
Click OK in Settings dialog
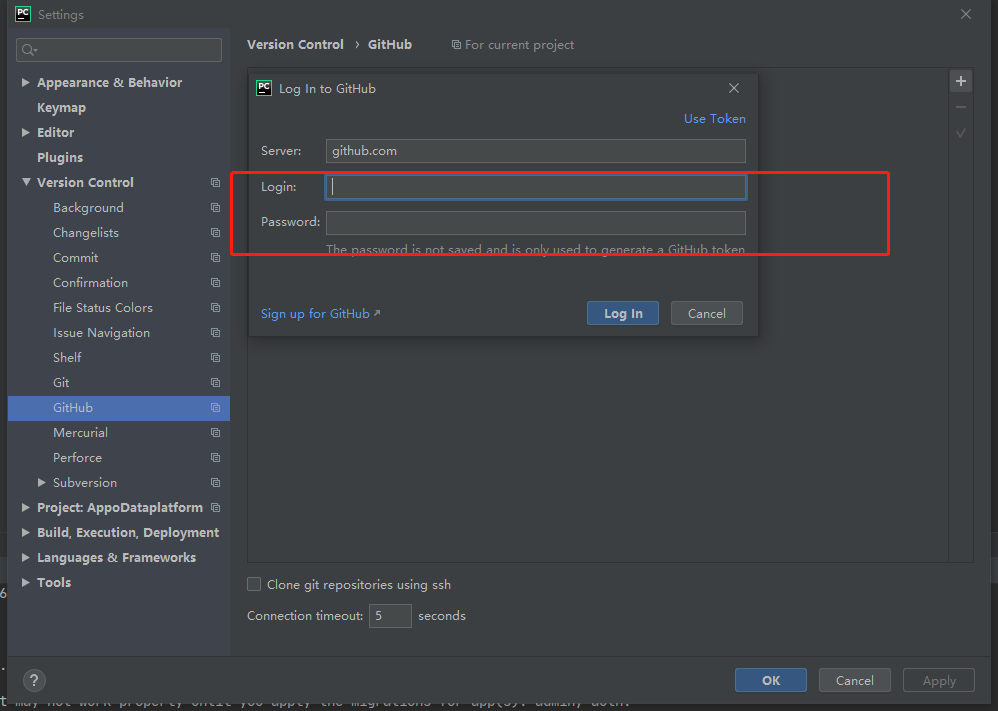coord(771,680)
